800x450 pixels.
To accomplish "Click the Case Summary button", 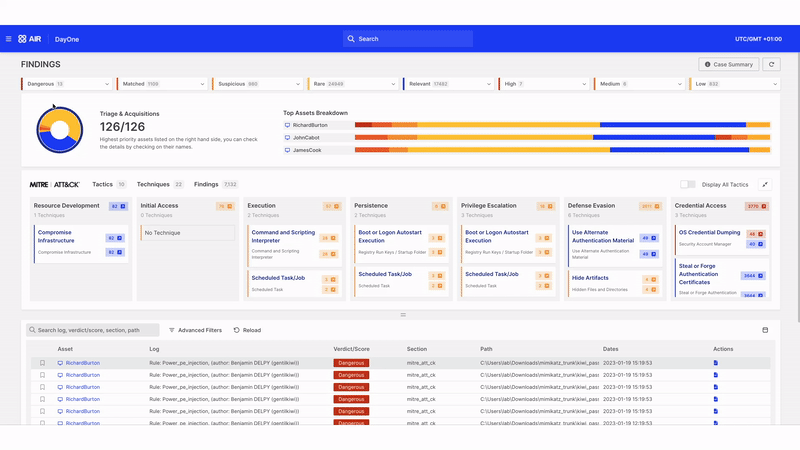I will pos(728,64).
